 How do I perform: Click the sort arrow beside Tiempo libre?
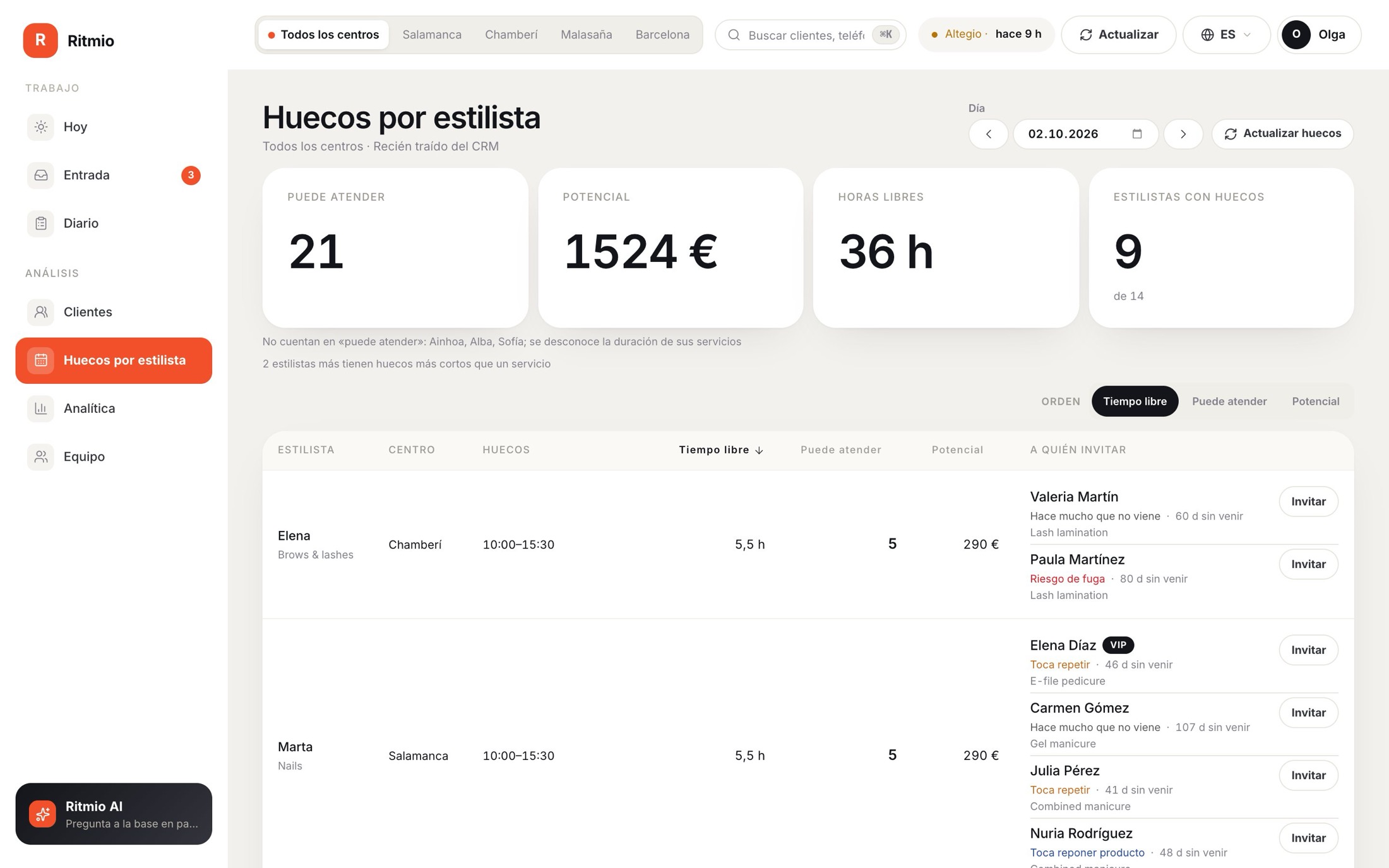pyautogui.click(x=760, y=450)
